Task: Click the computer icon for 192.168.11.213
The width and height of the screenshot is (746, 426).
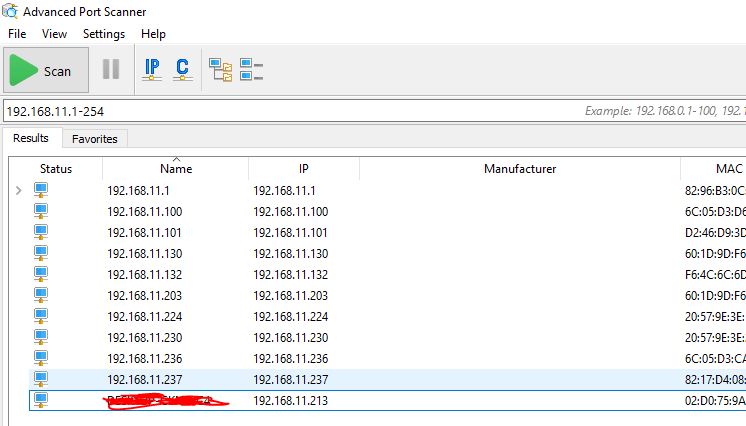Action: (x=41, y=400)
